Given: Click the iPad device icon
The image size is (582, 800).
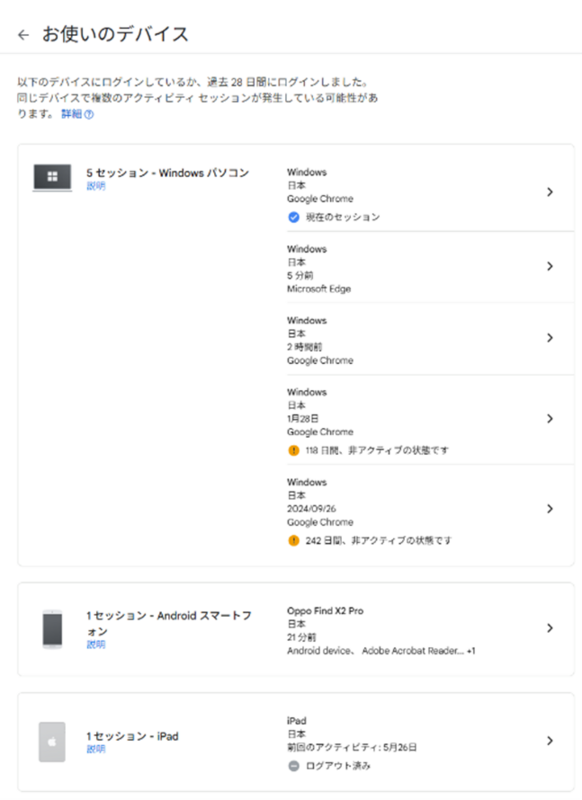Looking at the screenshot, I should point(52,741).
